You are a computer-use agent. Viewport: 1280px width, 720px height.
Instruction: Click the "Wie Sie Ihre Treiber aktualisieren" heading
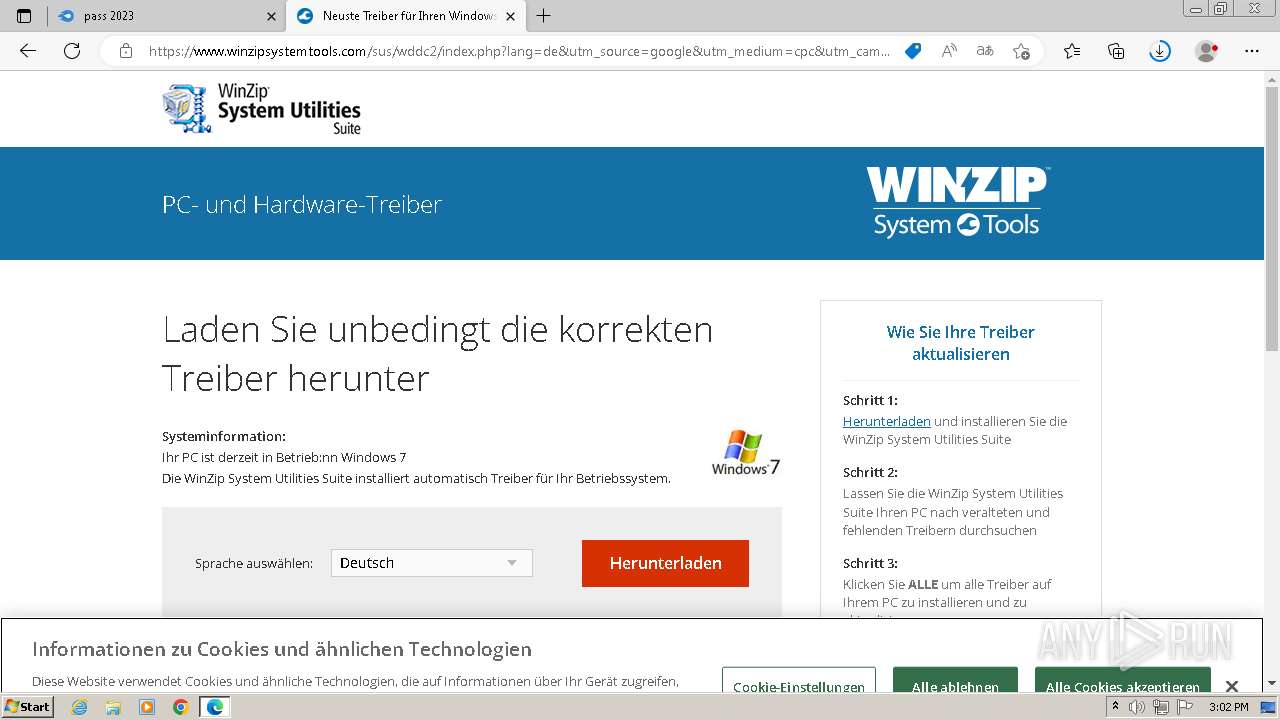pyautogui.click(x=960, y=343)
